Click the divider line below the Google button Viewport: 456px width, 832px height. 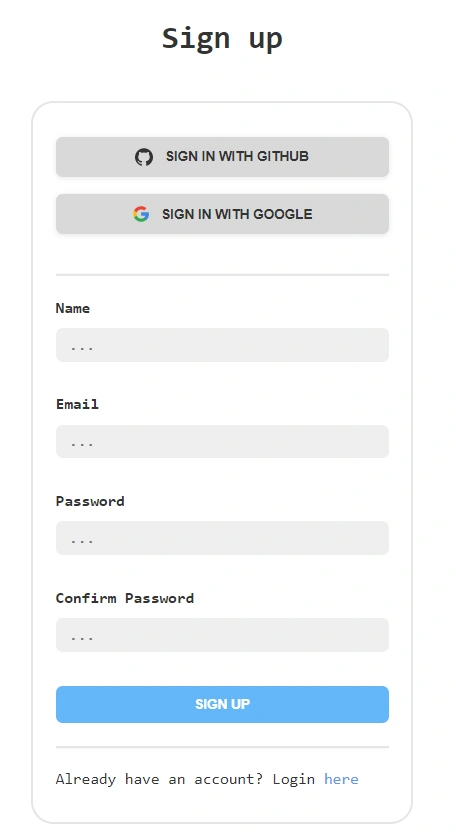point(222,275)
